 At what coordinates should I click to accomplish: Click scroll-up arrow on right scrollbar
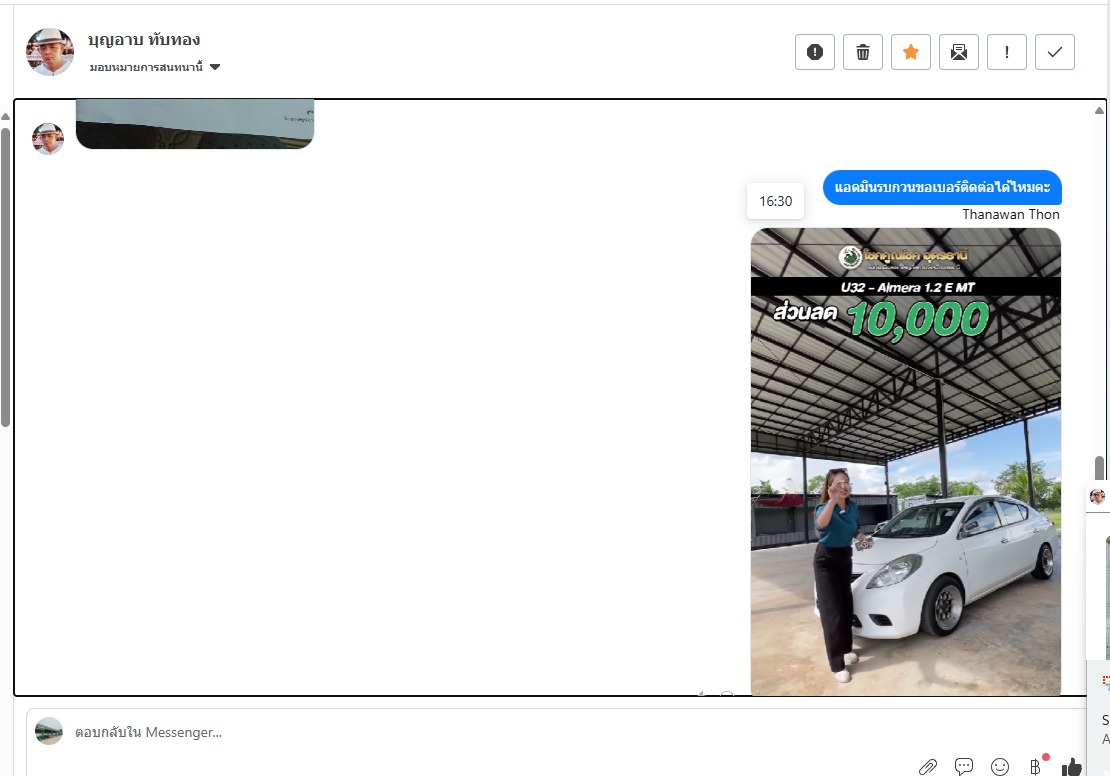[1099, 110]
